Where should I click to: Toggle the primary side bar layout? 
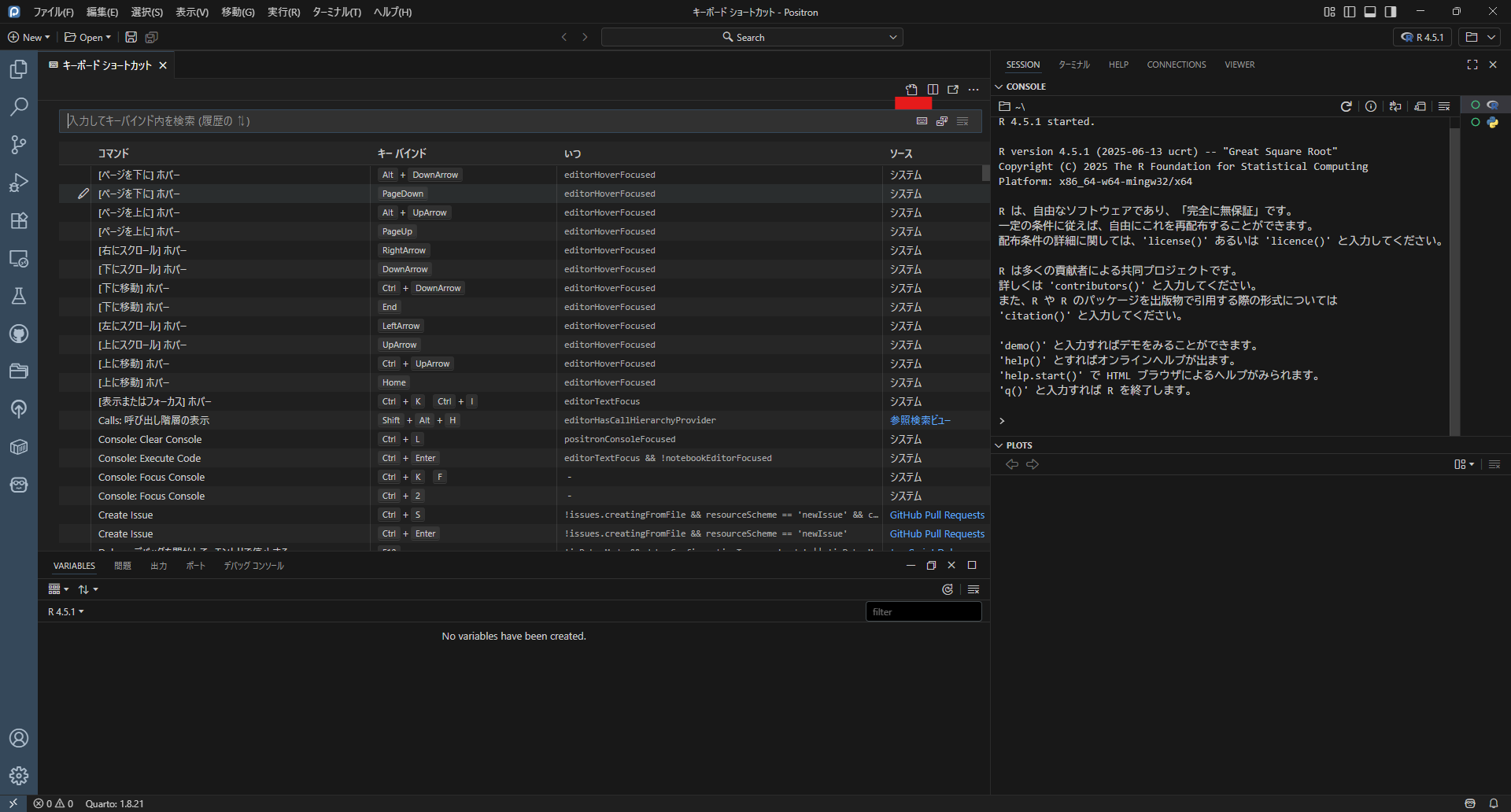coord(1350,12)
